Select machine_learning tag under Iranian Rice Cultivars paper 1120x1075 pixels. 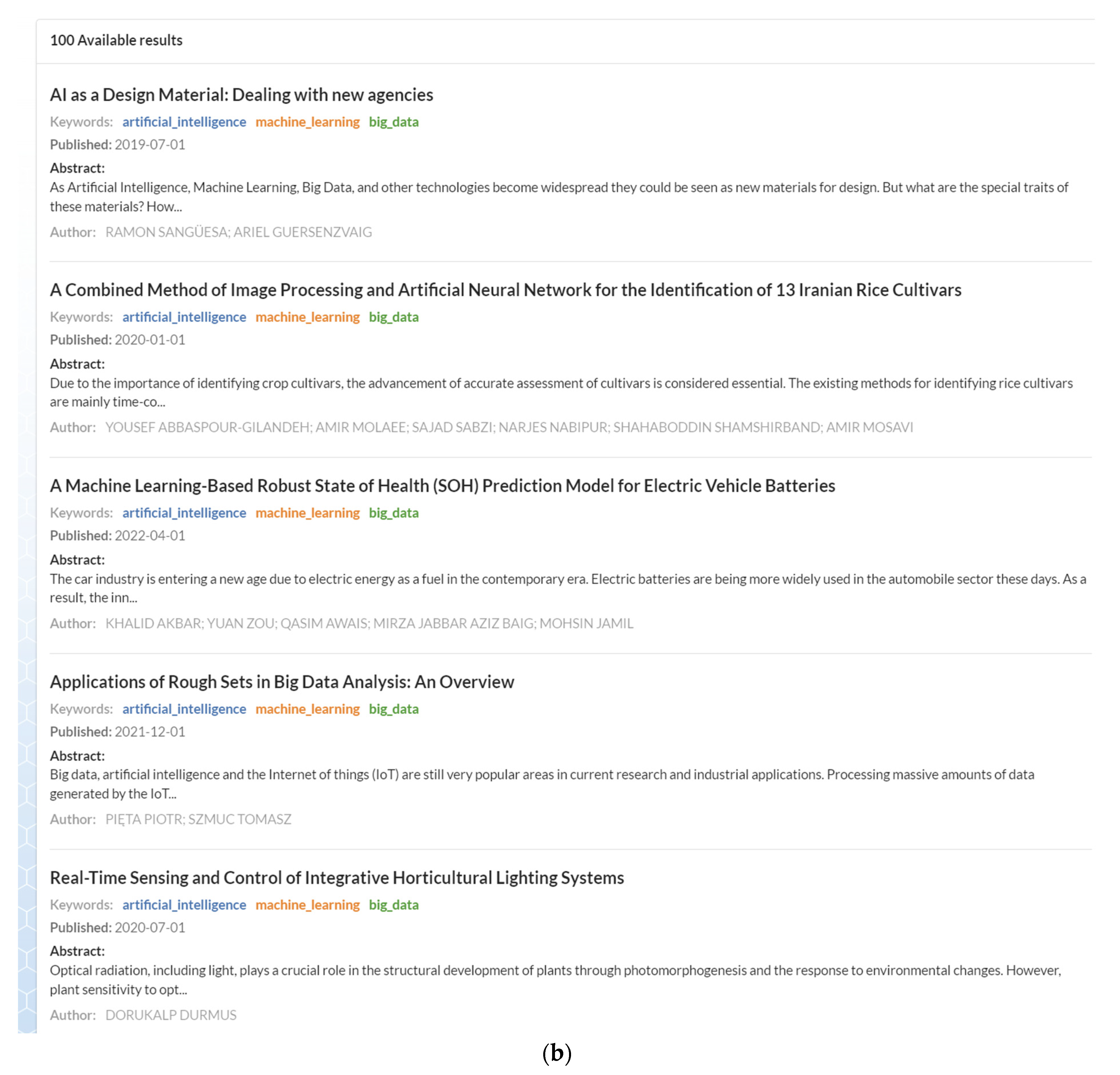pos(307,317)
